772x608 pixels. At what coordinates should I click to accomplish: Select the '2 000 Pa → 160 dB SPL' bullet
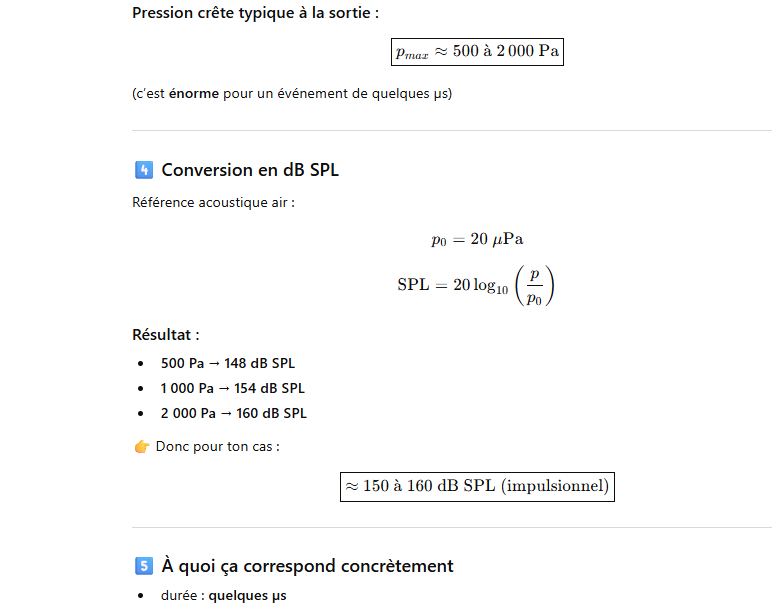tap(234, 413)
